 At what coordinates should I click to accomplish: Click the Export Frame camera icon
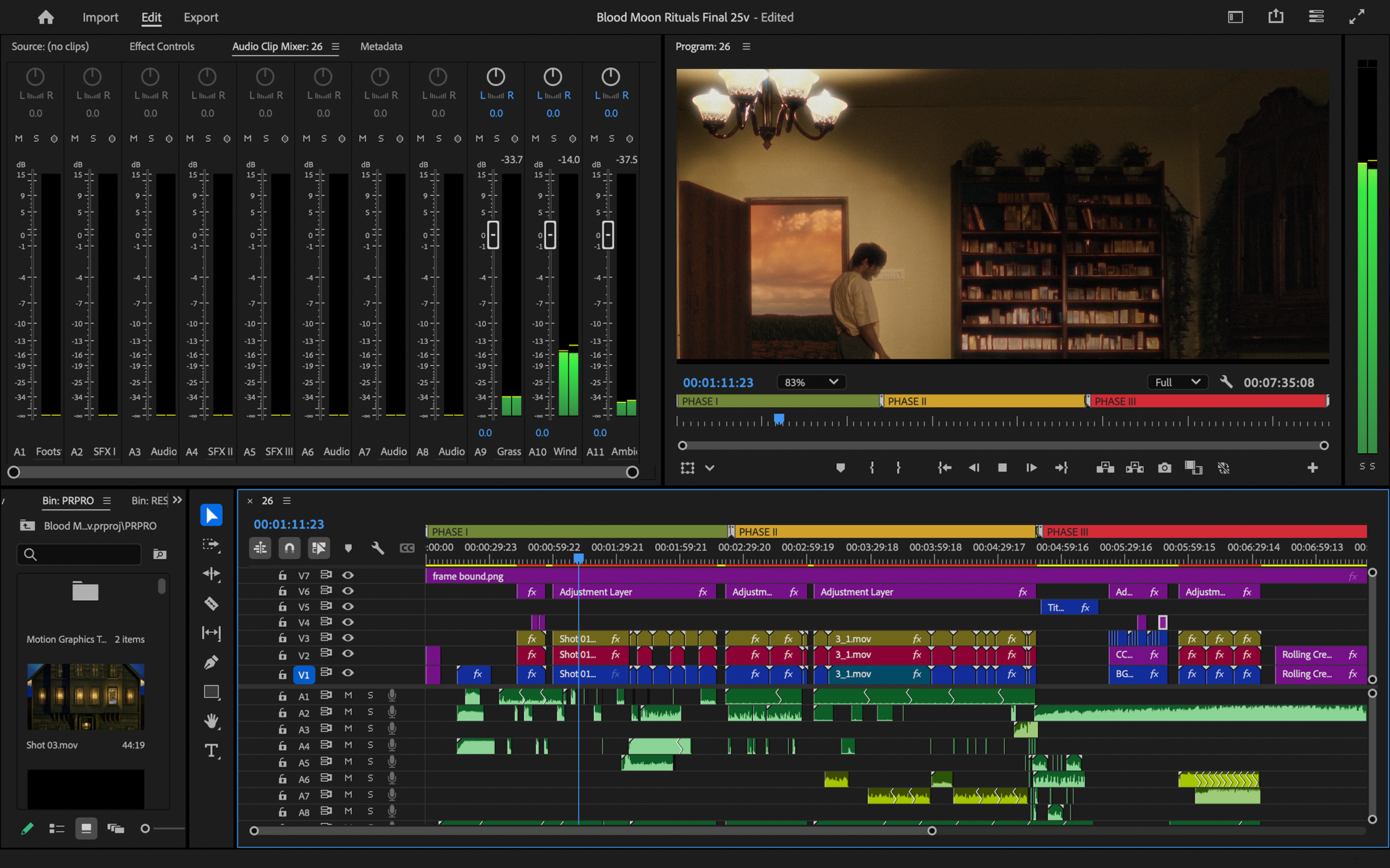[x=1164, y=468]
